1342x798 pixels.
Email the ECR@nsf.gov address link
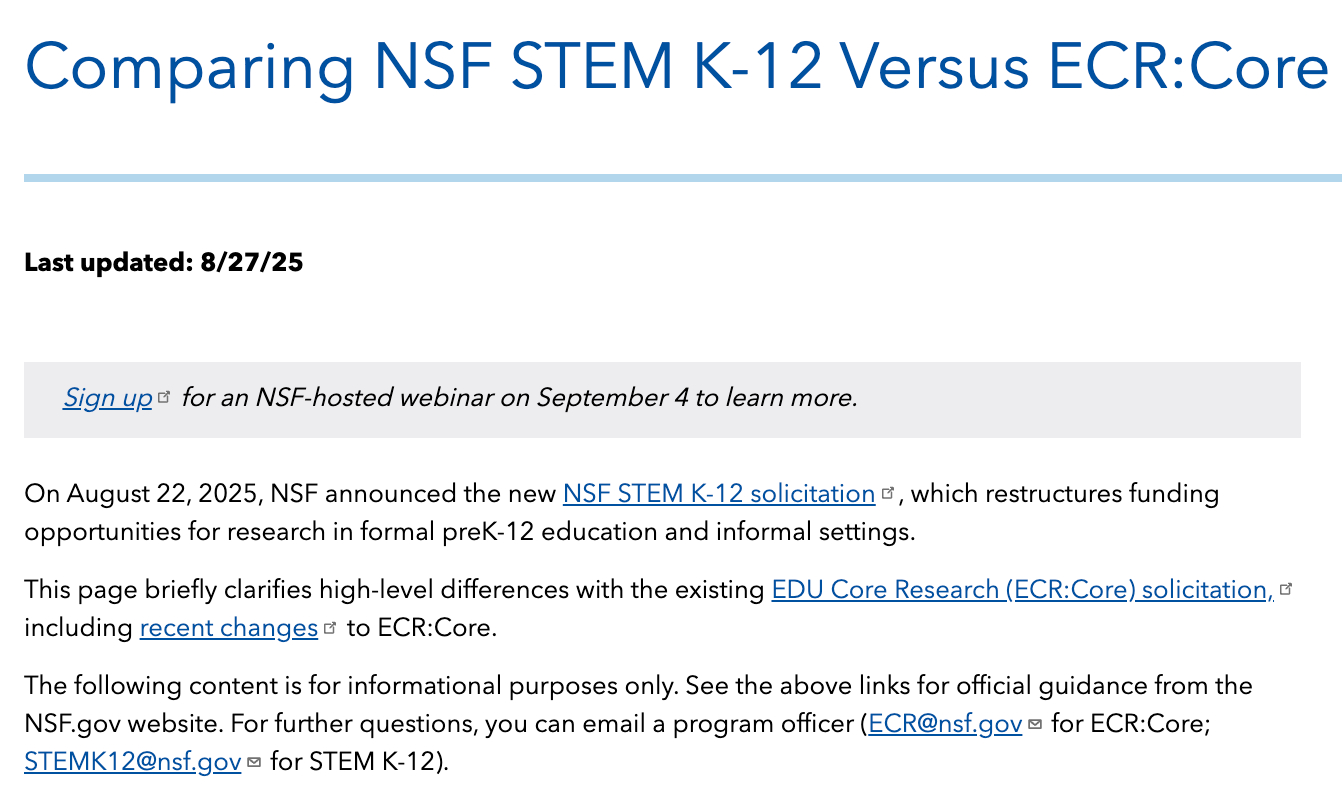(945, 724)
